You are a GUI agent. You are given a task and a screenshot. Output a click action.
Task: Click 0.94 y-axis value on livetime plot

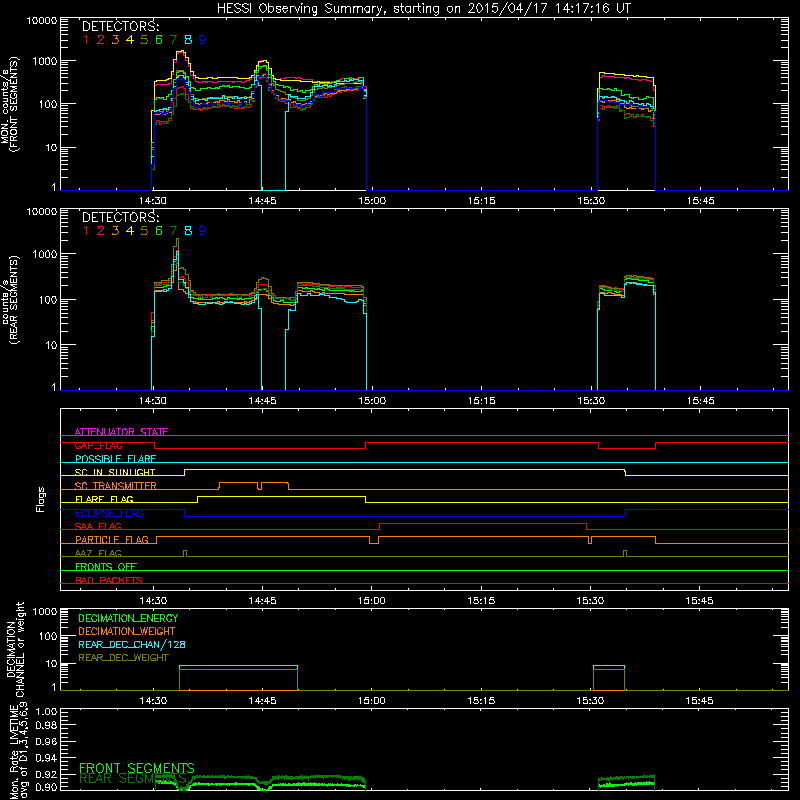tap(46, 758)
